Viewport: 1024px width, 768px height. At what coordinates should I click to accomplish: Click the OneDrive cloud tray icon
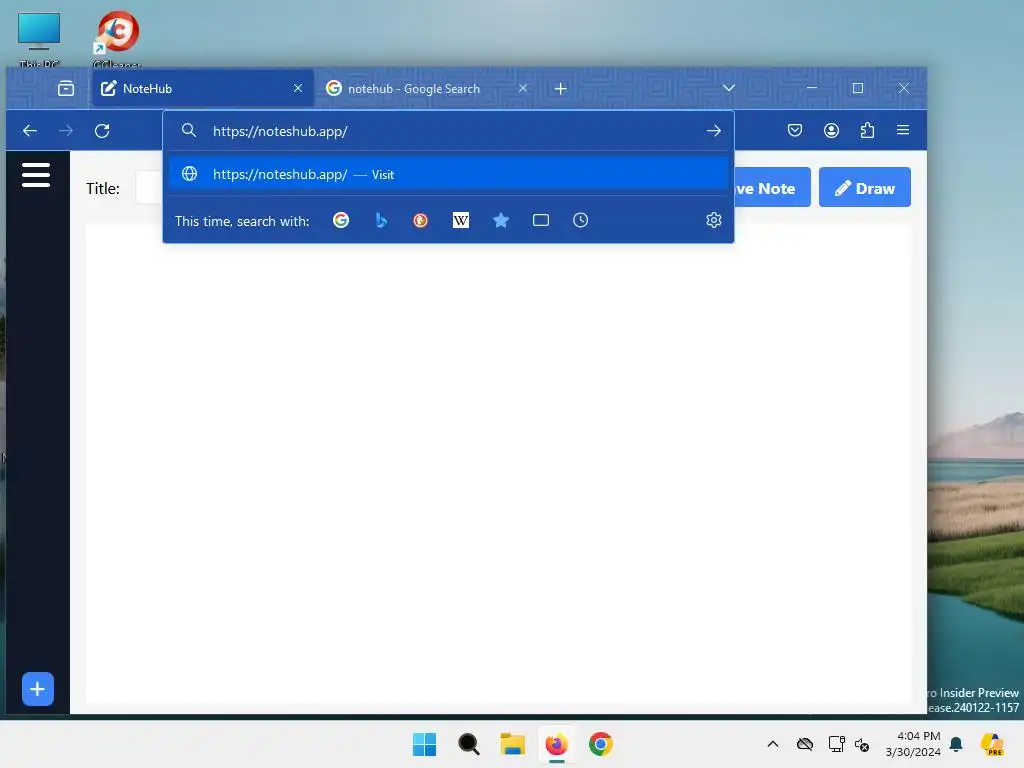coord(805,744)
